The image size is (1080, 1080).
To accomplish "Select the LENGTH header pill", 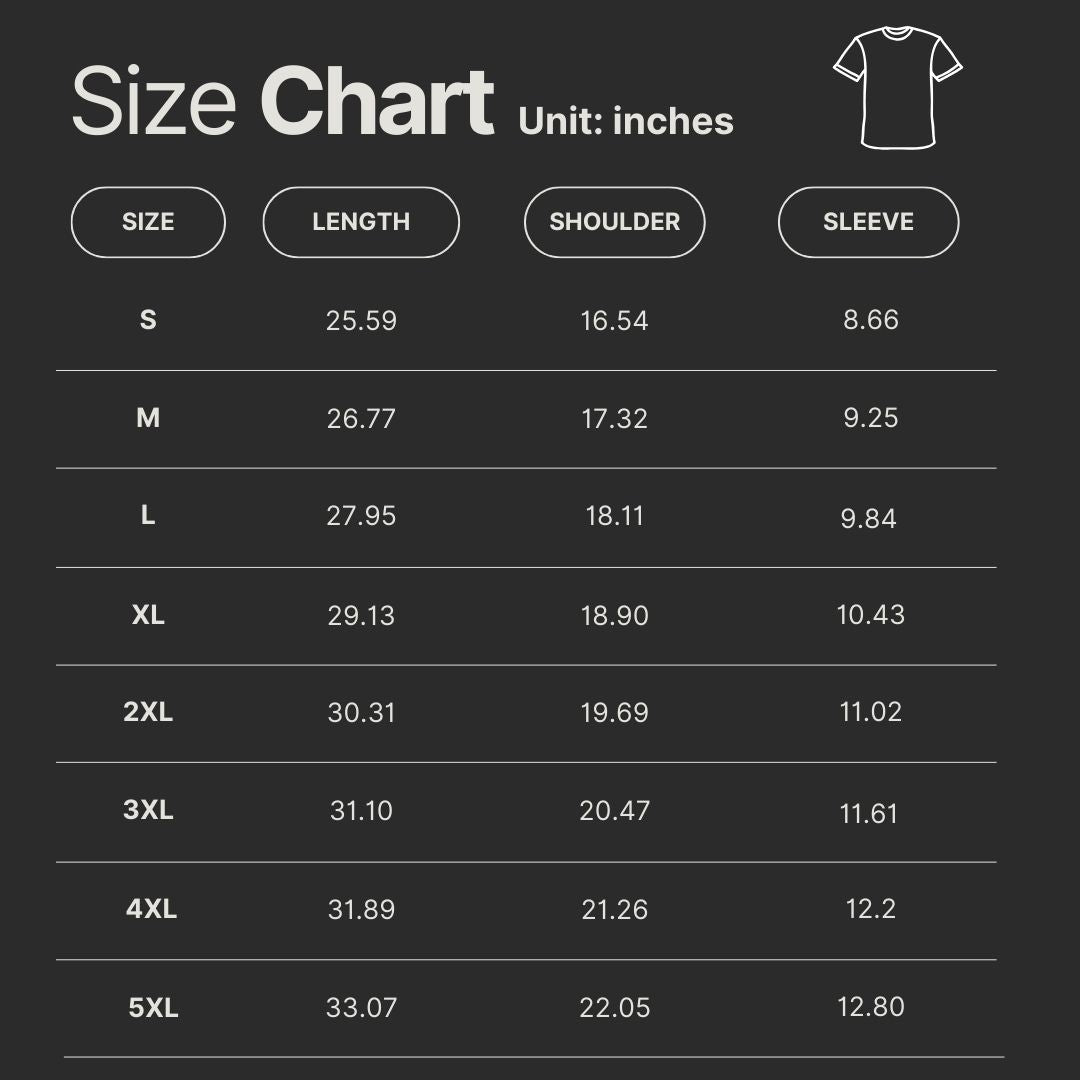I will pyautogui.click(x=361, y=222).
